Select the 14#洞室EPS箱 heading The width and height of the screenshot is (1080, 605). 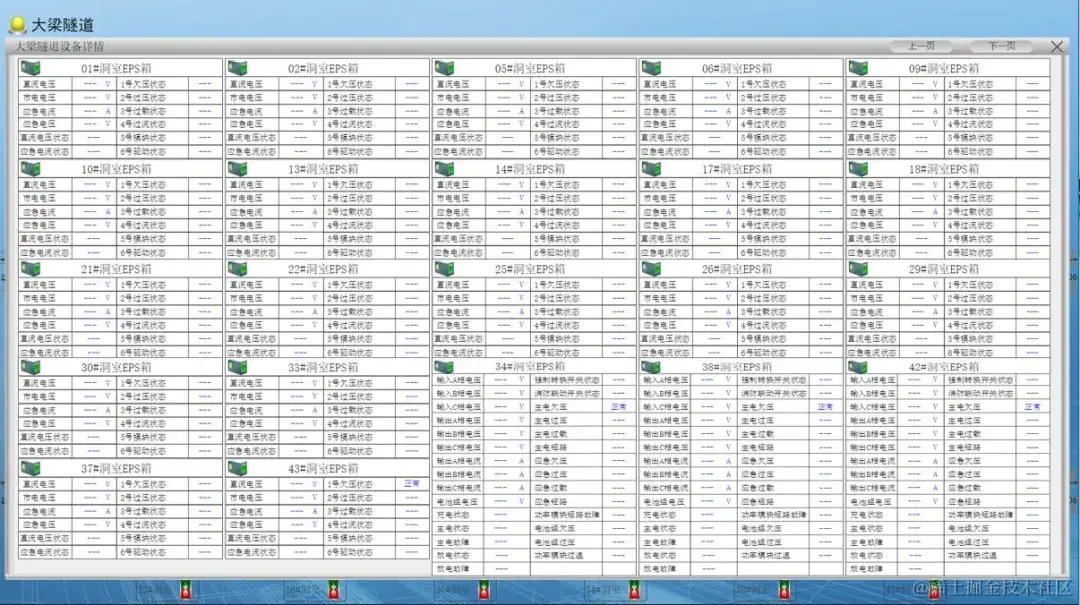click(x=530, y=169)
